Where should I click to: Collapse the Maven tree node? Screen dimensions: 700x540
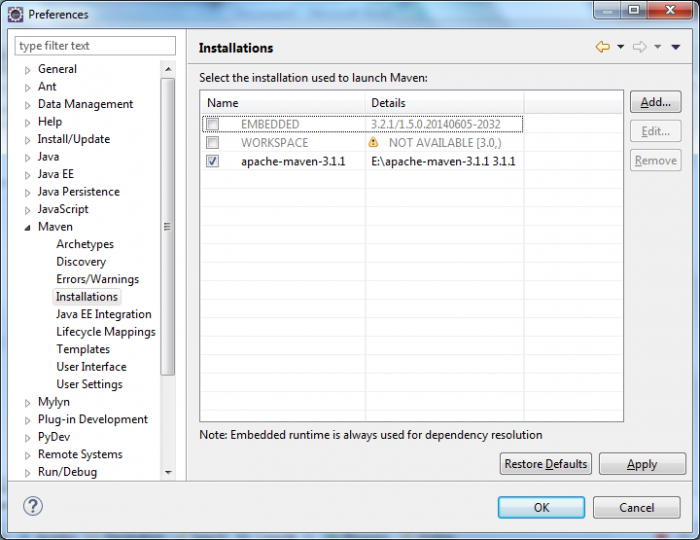[28, 227]
